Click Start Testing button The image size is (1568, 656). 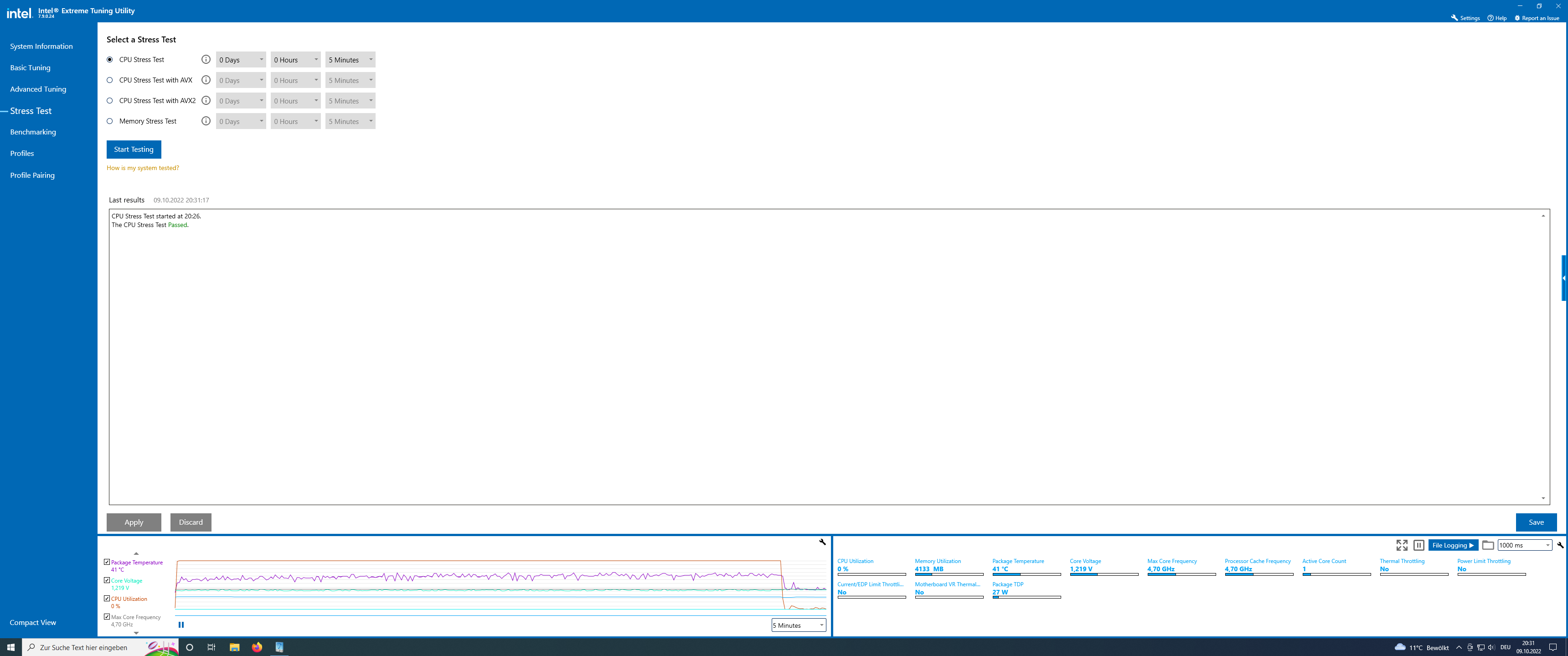(134, 150)
